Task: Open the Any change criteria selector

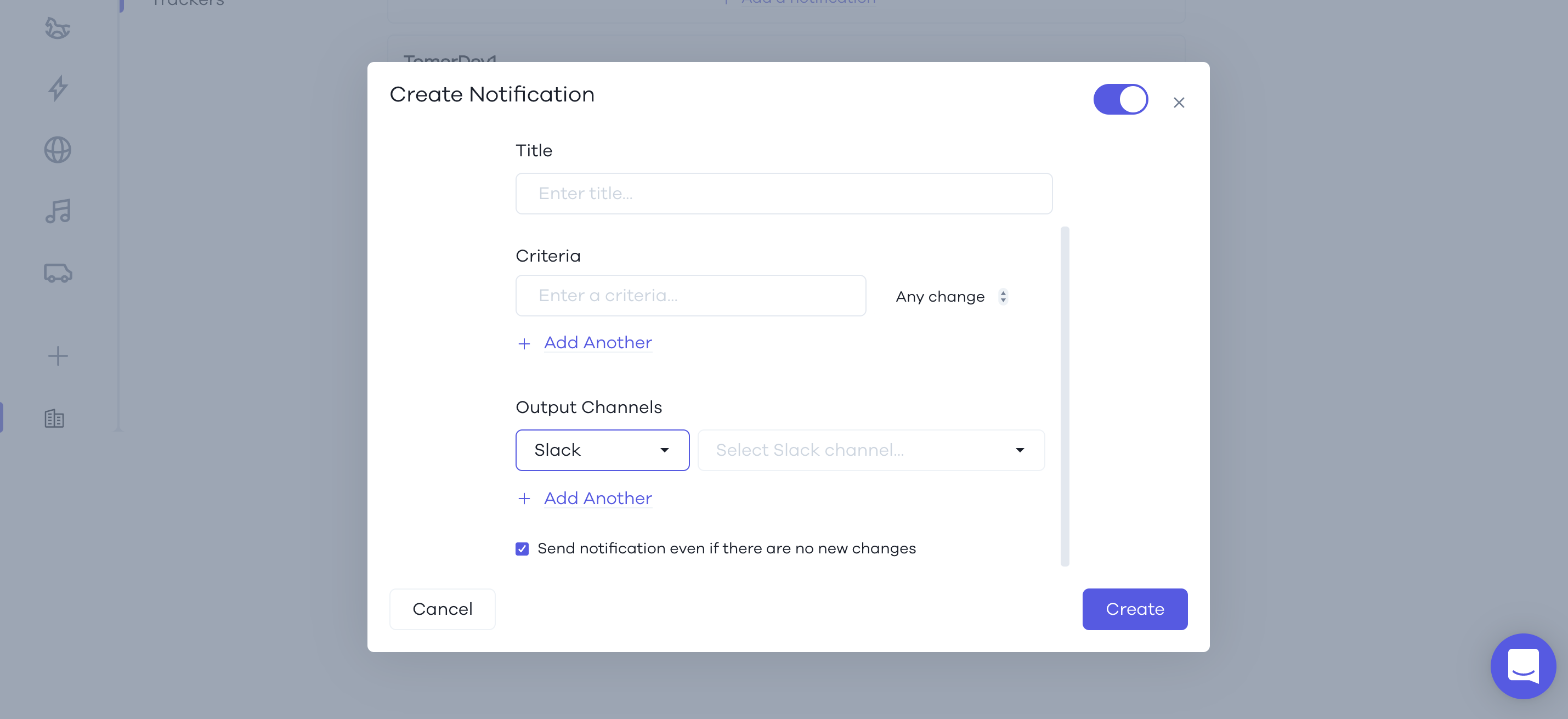Action: coord(952,297)
